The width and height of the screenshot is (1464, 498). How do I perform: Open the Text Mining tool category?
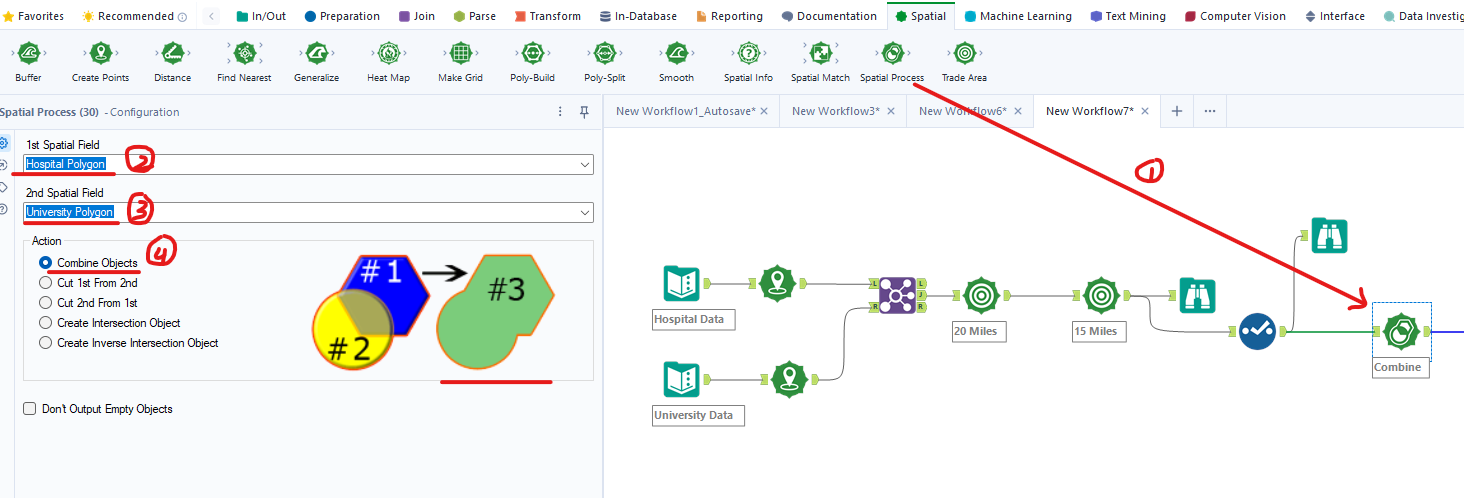pyautogui.click(x=1130, y=16)
